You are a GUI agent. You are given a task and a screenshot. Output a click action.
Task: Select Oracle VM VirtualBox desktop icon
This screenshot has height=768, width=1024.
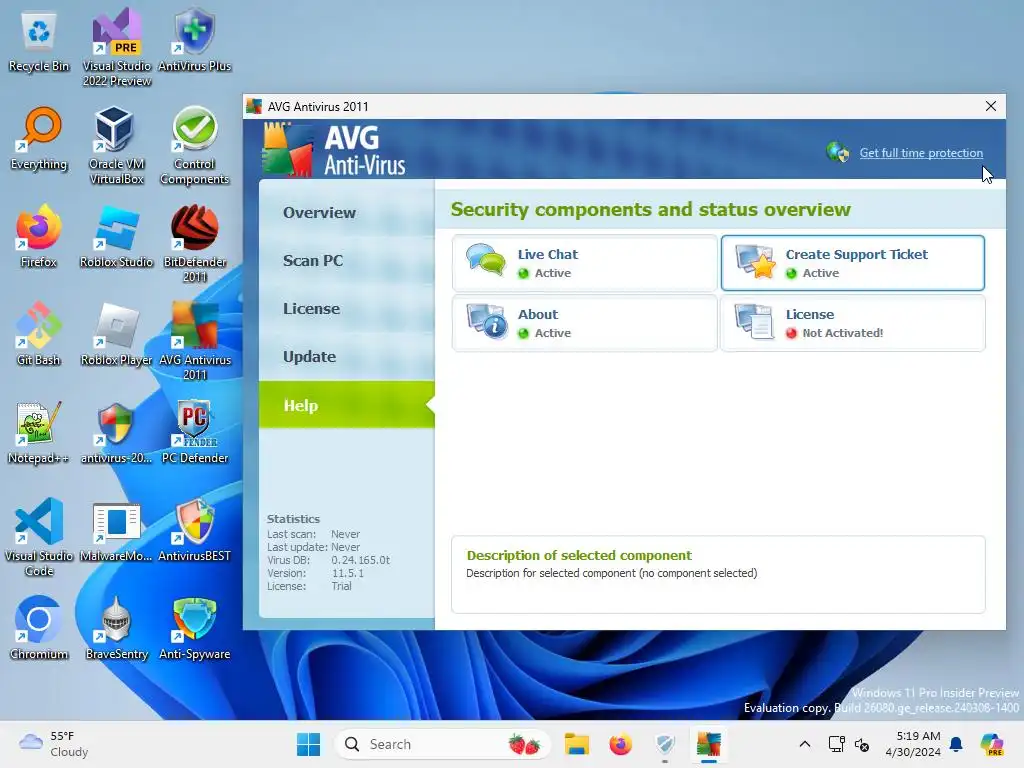(x=117, y=146)
